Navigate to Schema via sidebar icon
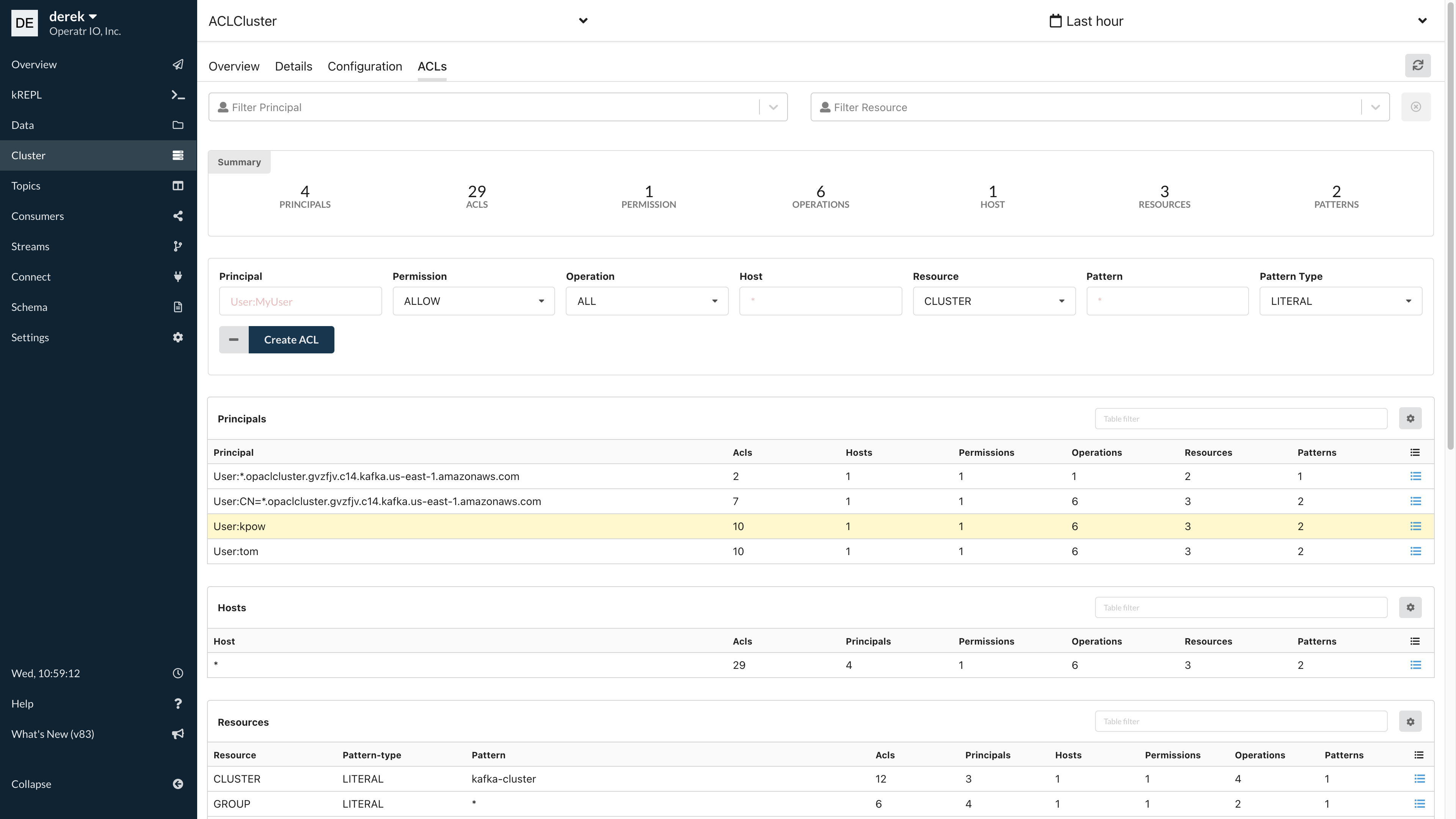The width and height of the screenshot is (1456, 819). click(x=177, y=307)
